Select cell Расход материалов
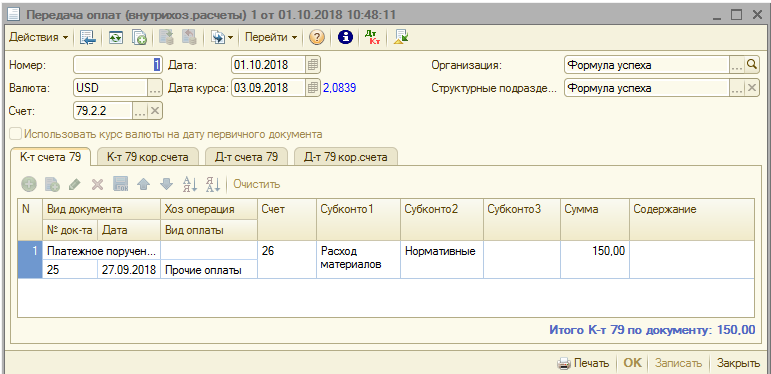771x374 pixels. point(358,259)
